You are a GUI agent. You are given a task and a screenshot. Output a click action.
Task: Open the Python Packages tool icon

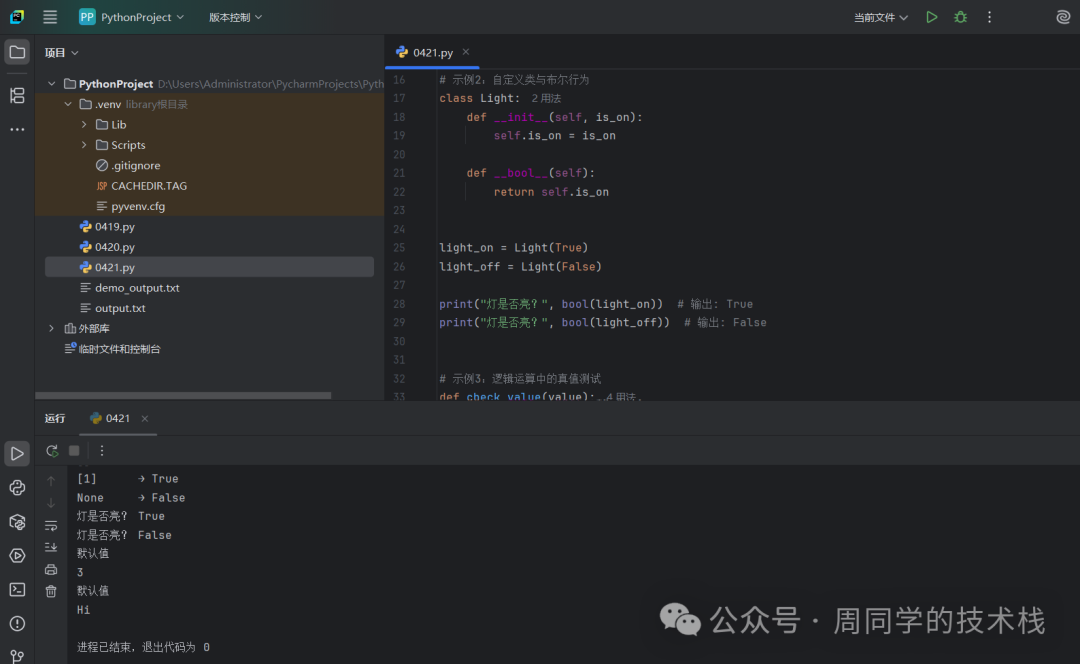[17, 522]
